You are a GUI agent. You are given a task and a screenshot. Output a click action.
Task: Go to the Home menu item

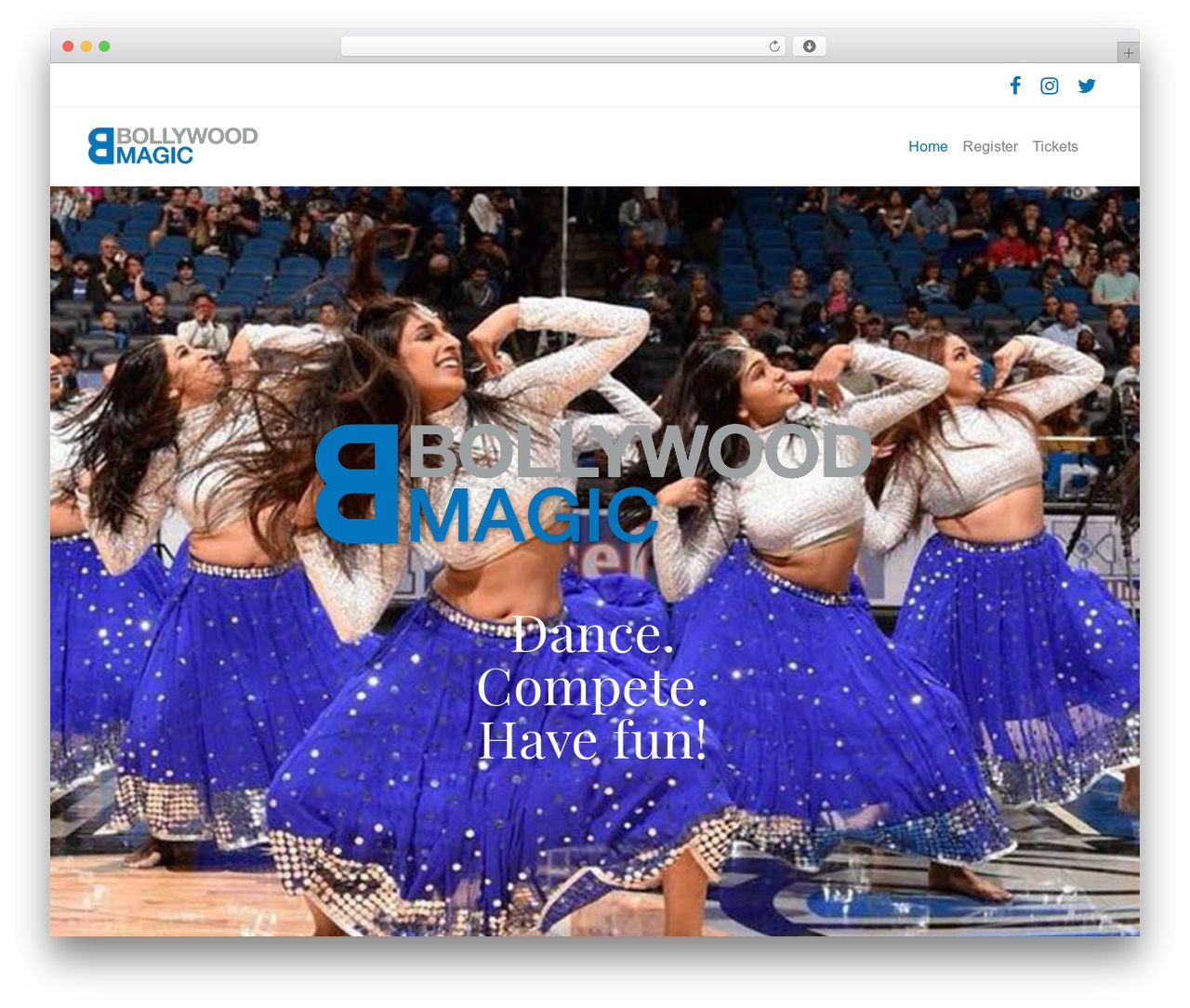click(928, 146)
